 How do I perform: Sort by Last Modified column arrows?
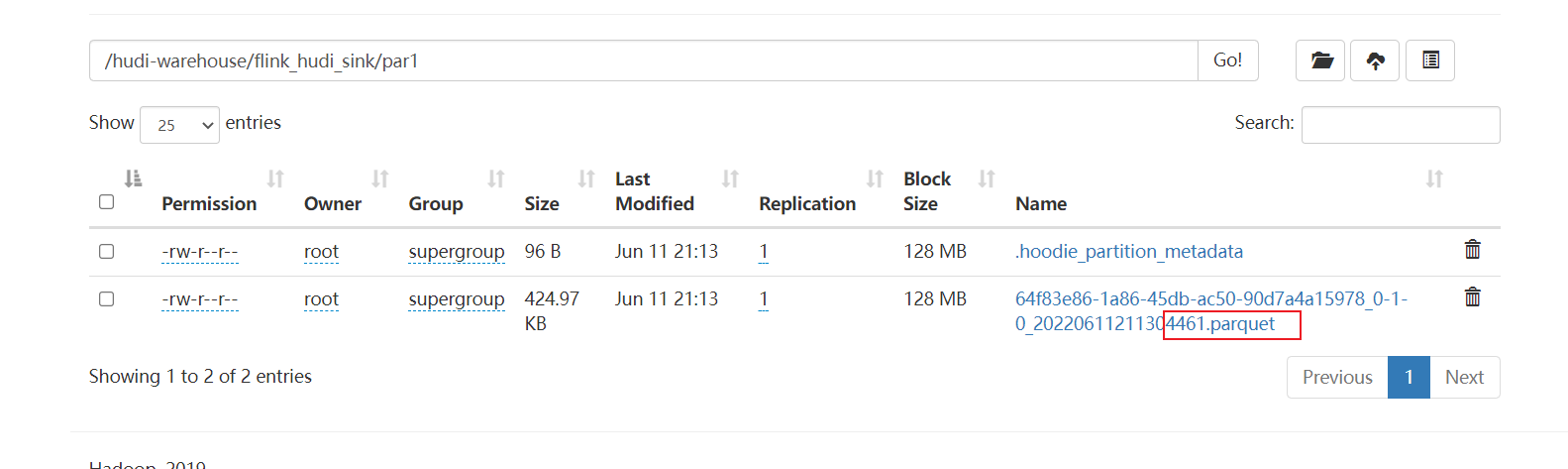click(730, 178)
